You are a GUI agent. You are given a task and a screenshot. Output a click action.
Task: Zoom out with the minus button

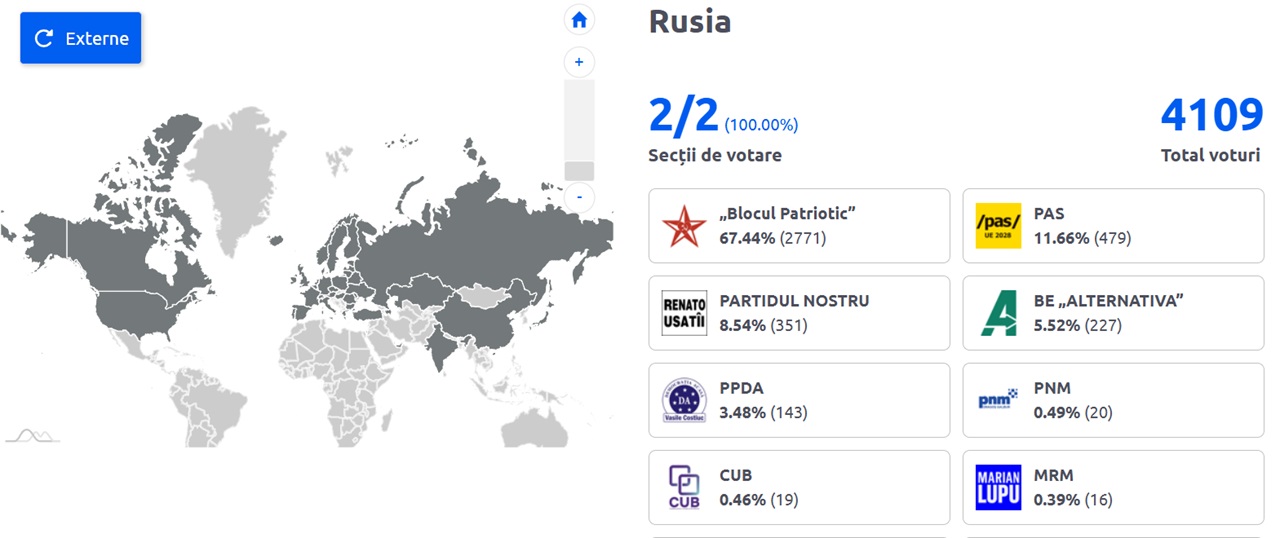[x=579, y=196]
